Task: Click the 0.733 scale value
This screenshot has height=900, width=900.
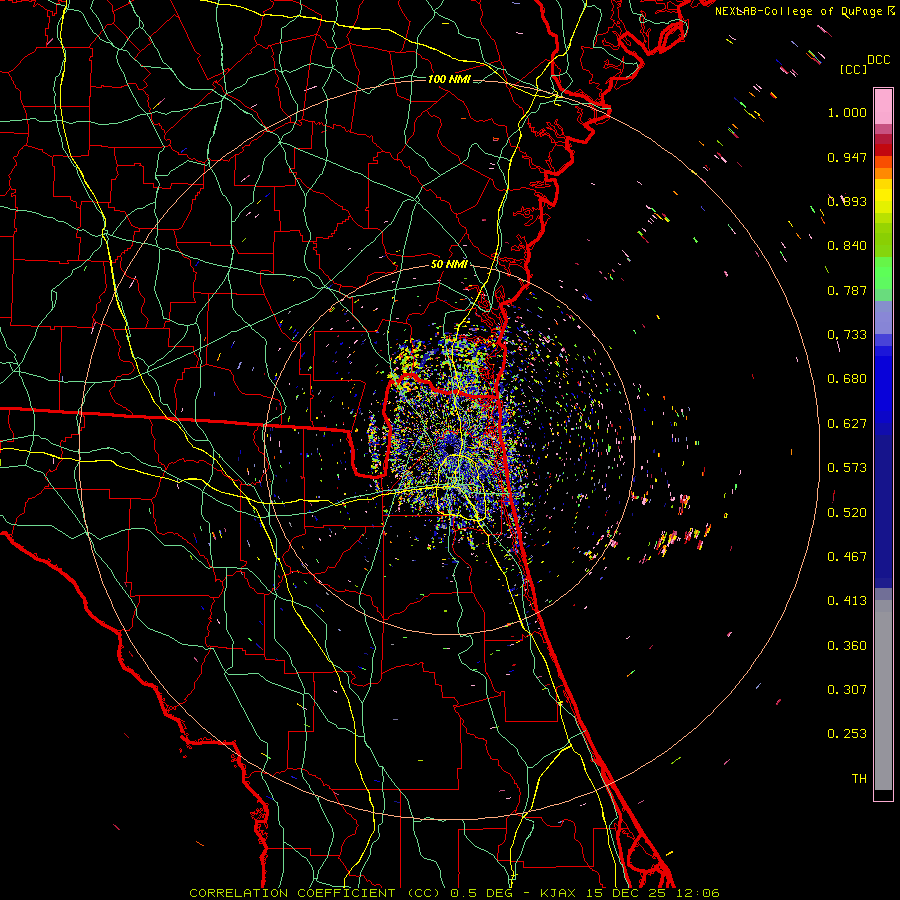Action: [x=847, y=335]
